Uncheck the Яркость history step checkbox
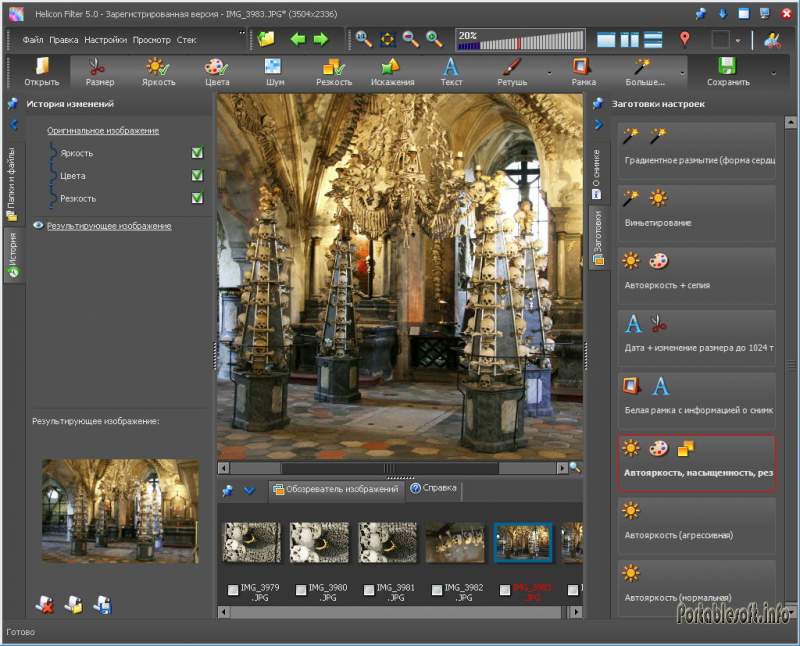Screen dimensions: 800x646 197,153
